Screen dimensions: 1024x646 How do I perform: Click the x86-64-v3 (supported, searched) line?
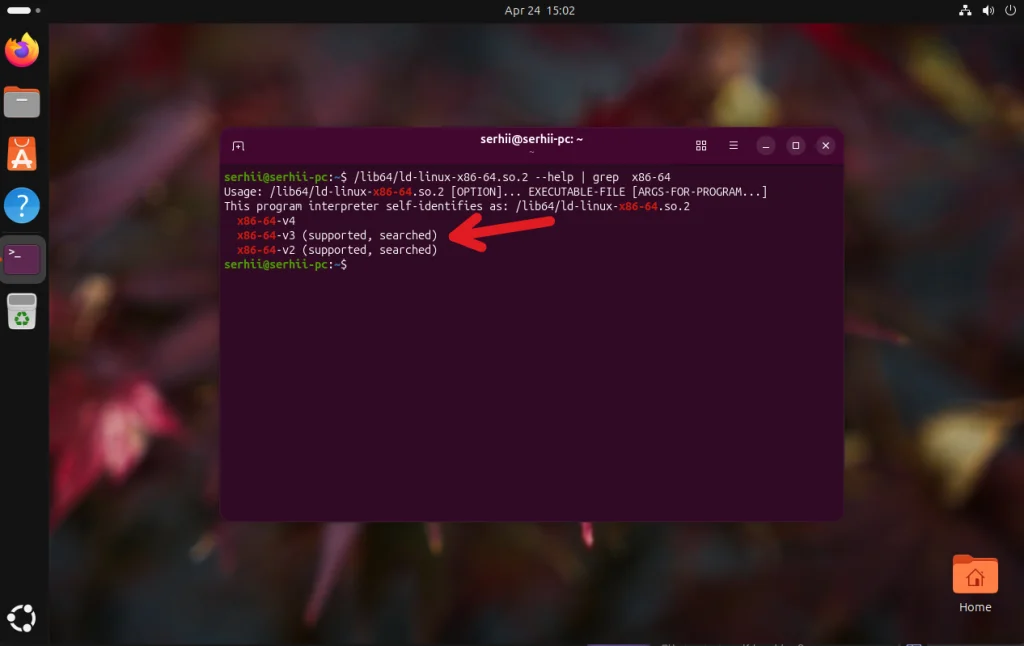(337, 235)
